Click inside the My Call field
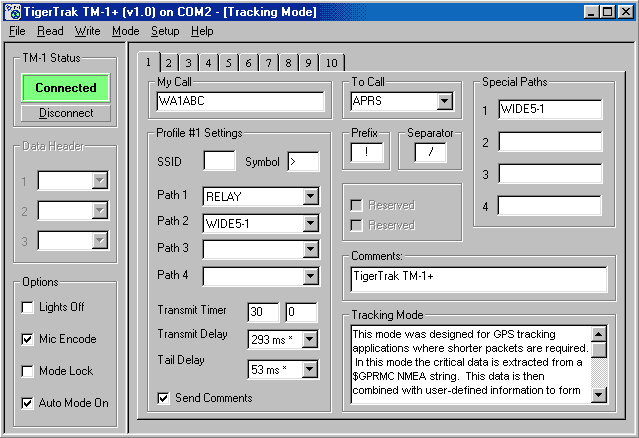 240,101
